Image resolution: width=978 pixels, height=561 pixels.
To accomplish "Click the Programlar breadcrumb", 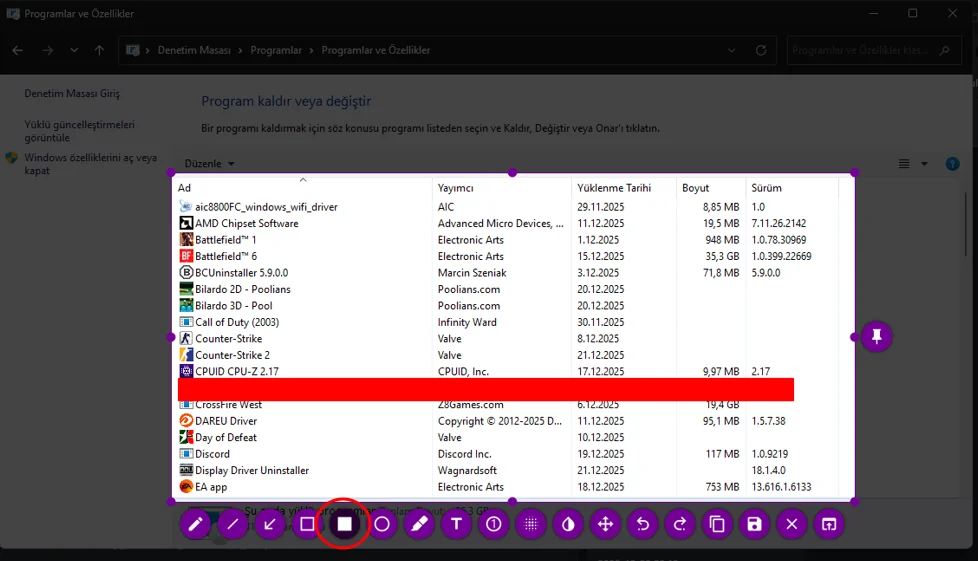I will (x=276, y=51).
